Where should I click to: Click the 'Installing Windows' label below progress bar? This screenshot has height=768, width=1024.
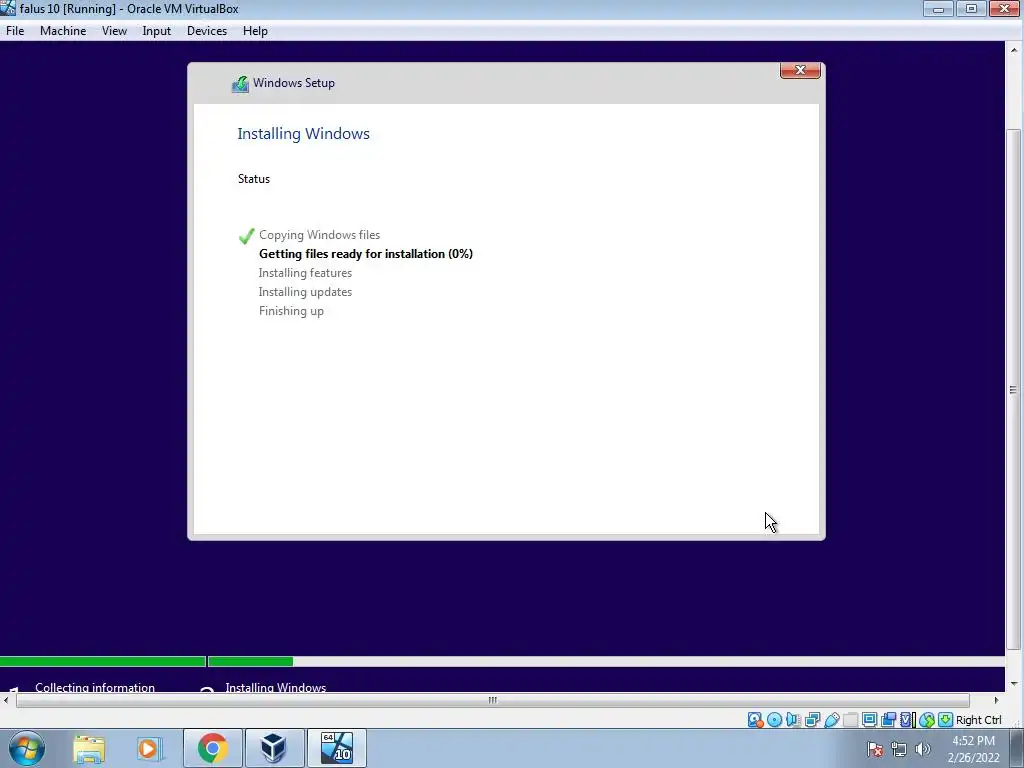[x=276, y=687]
